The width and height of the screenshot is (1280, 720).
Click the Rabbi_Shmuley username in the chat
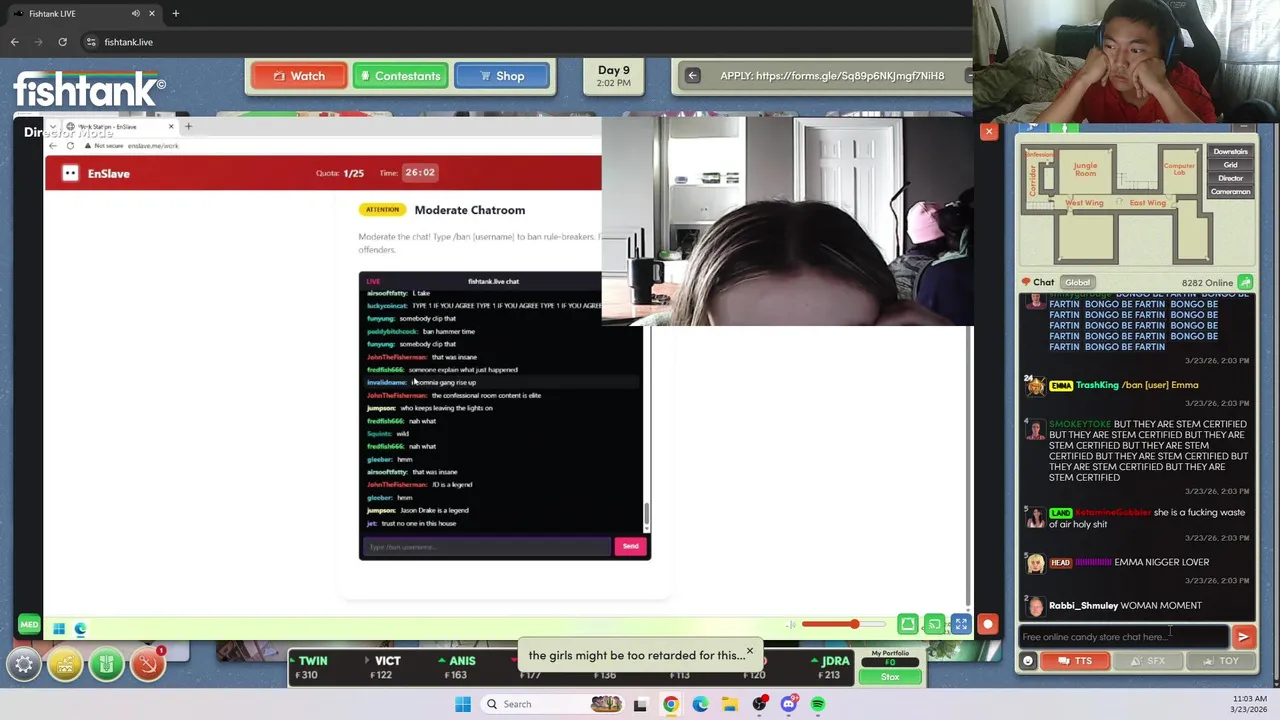(1083, 605)
